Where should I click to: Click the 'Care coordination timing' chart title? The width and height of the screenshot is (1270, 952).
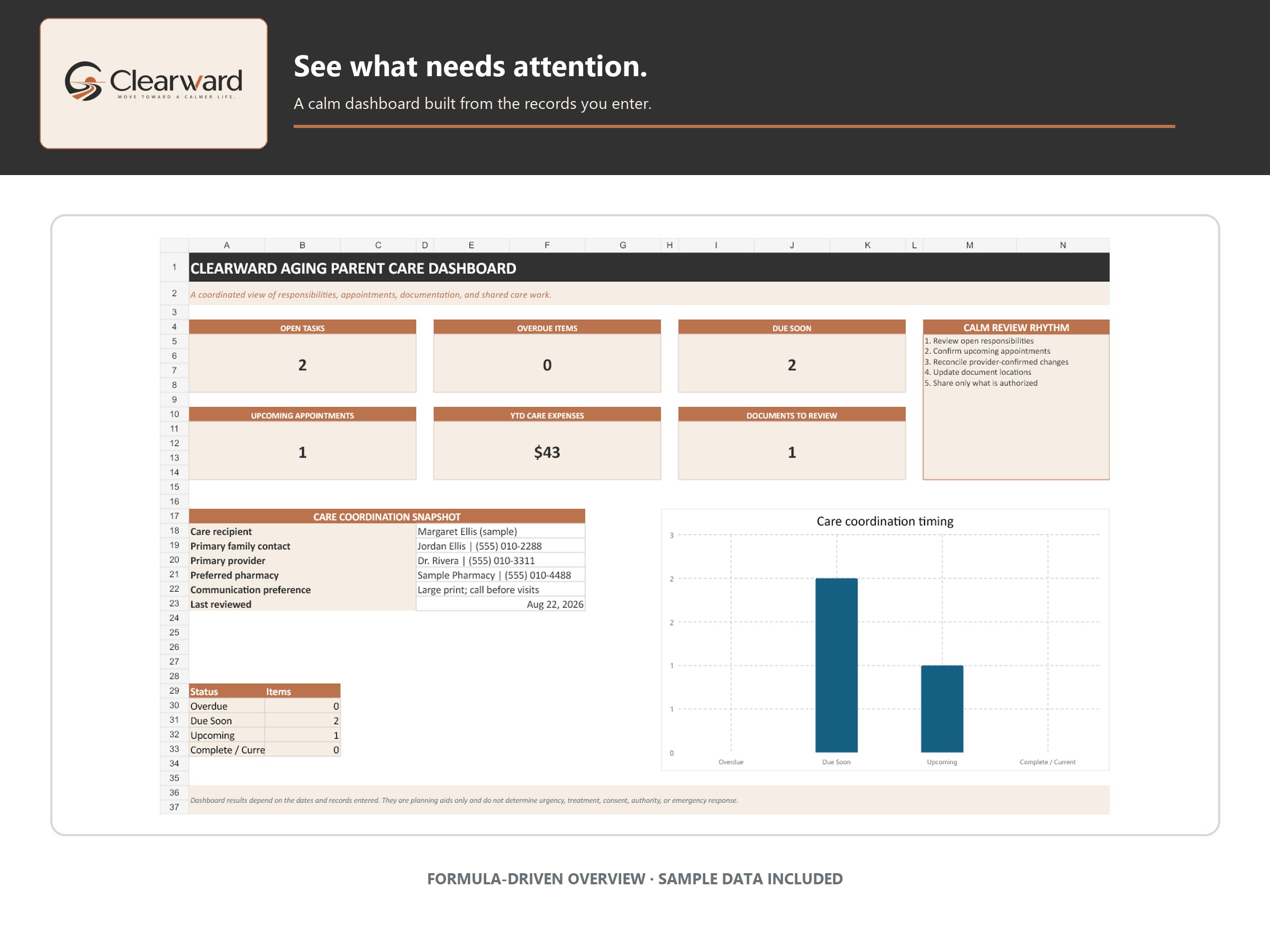coord(885,521)
